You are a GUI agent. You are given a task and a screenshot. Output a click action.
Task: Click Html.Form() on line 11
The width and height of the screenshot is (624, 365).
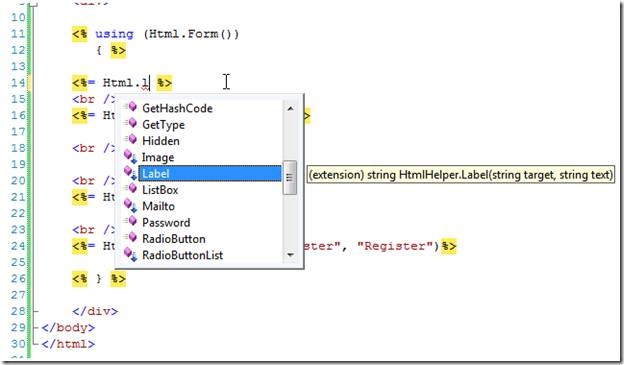[191, 34]
